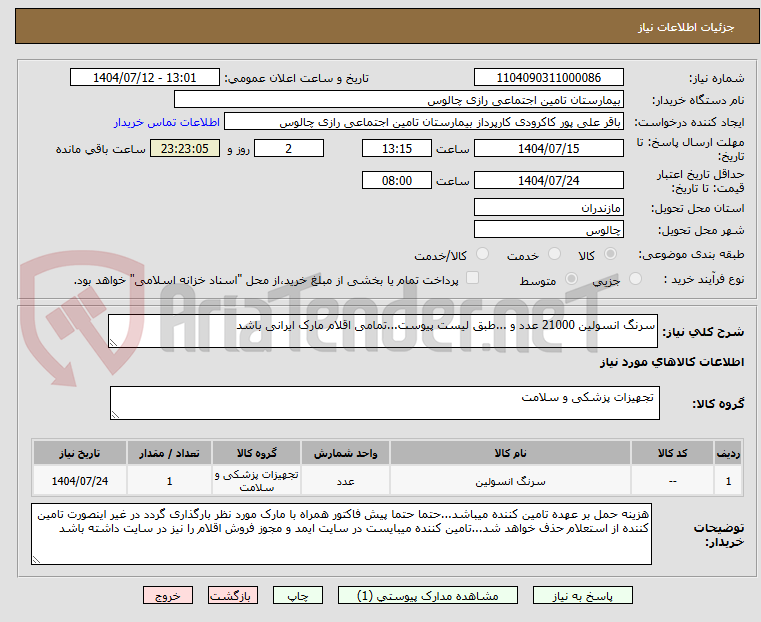Click the خروج exit button
761x622 pixels.
pos(168,595)
